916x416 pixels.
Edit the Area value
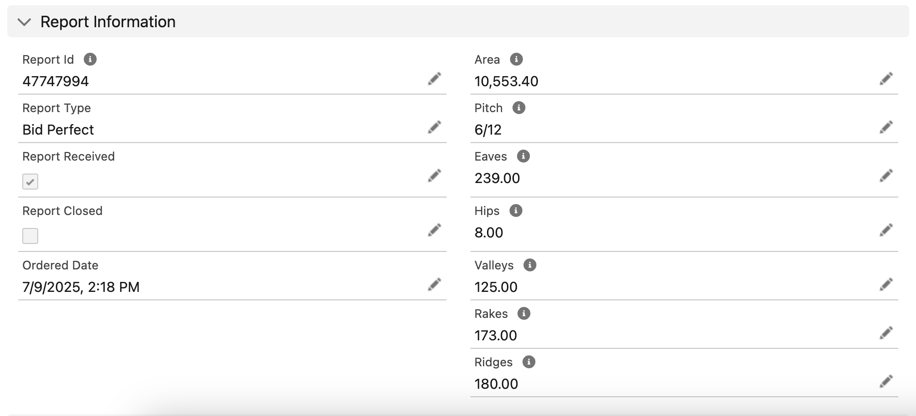click(886, 79)
